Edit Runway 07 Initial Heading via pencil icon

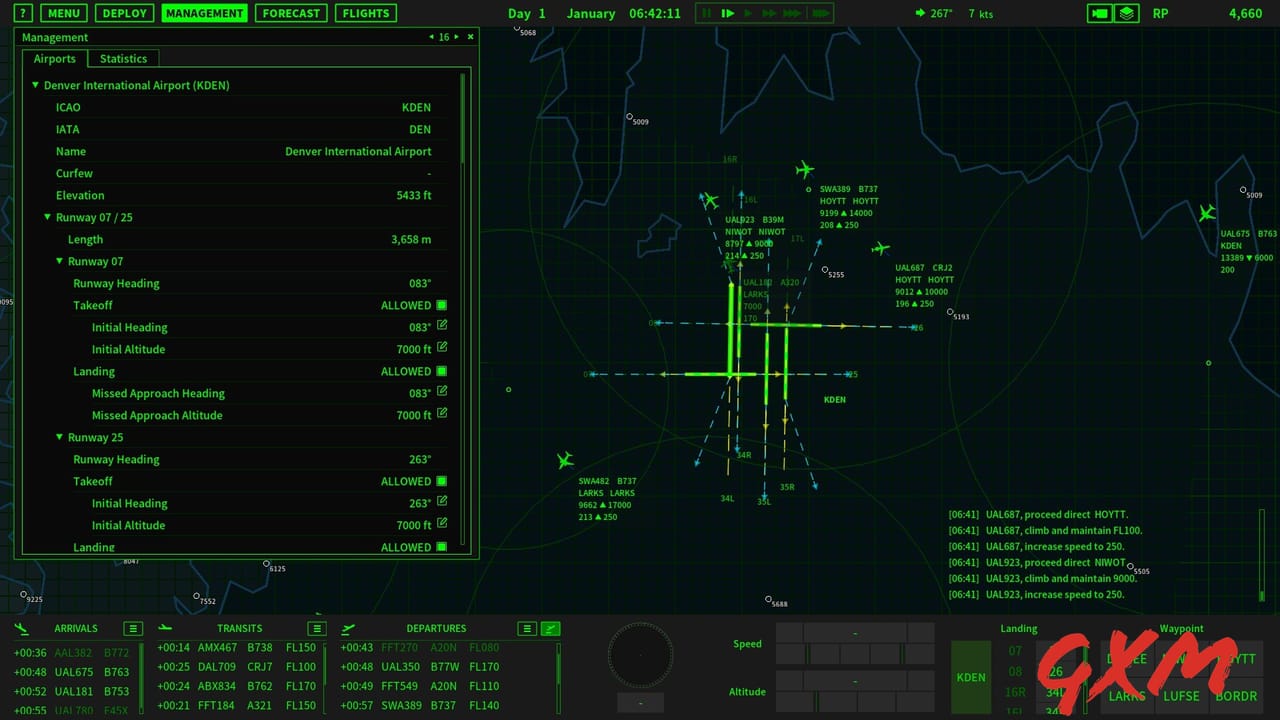pyautogui.click(x=441, y=327)
